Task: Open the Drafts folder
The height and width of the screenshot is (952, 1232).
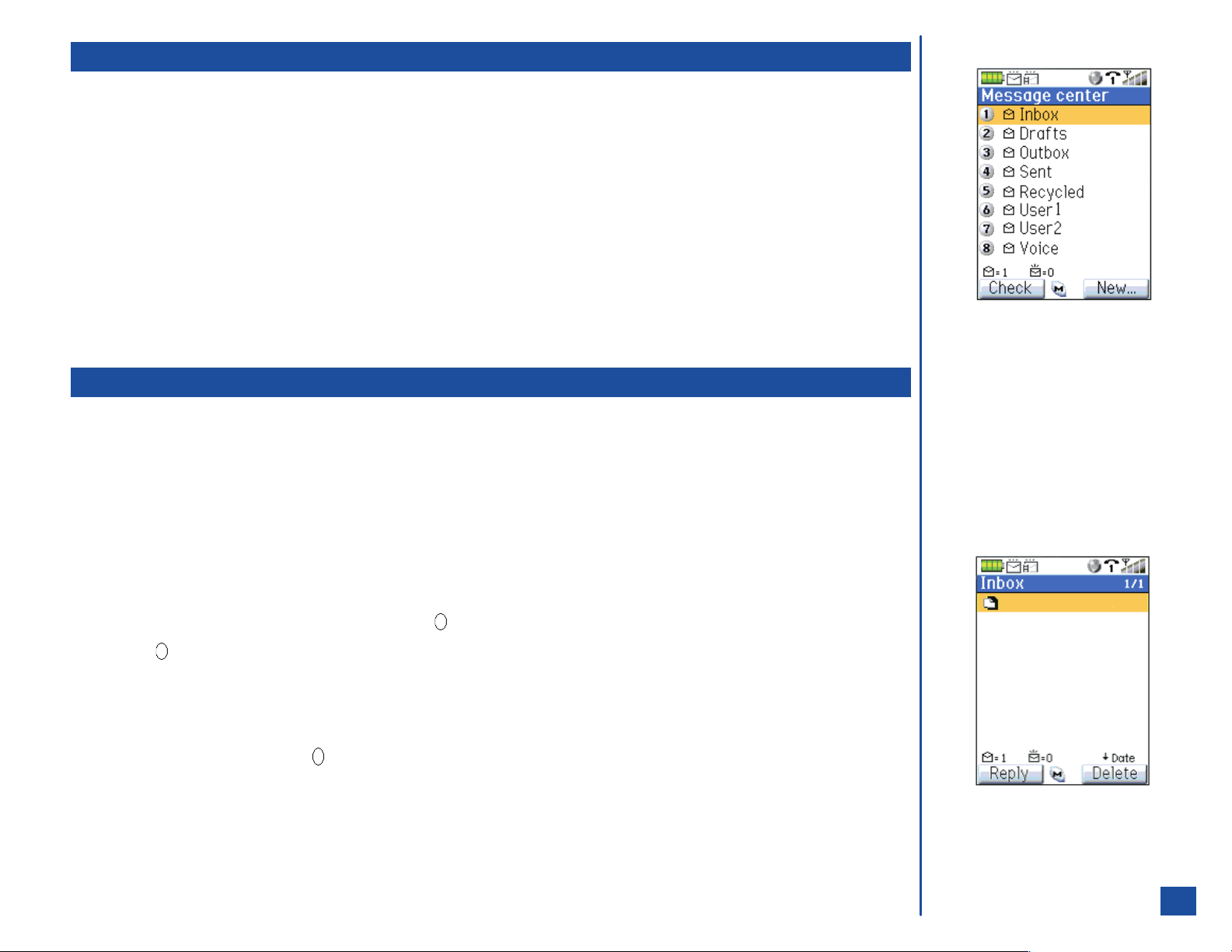Action: pos(1063,134)
